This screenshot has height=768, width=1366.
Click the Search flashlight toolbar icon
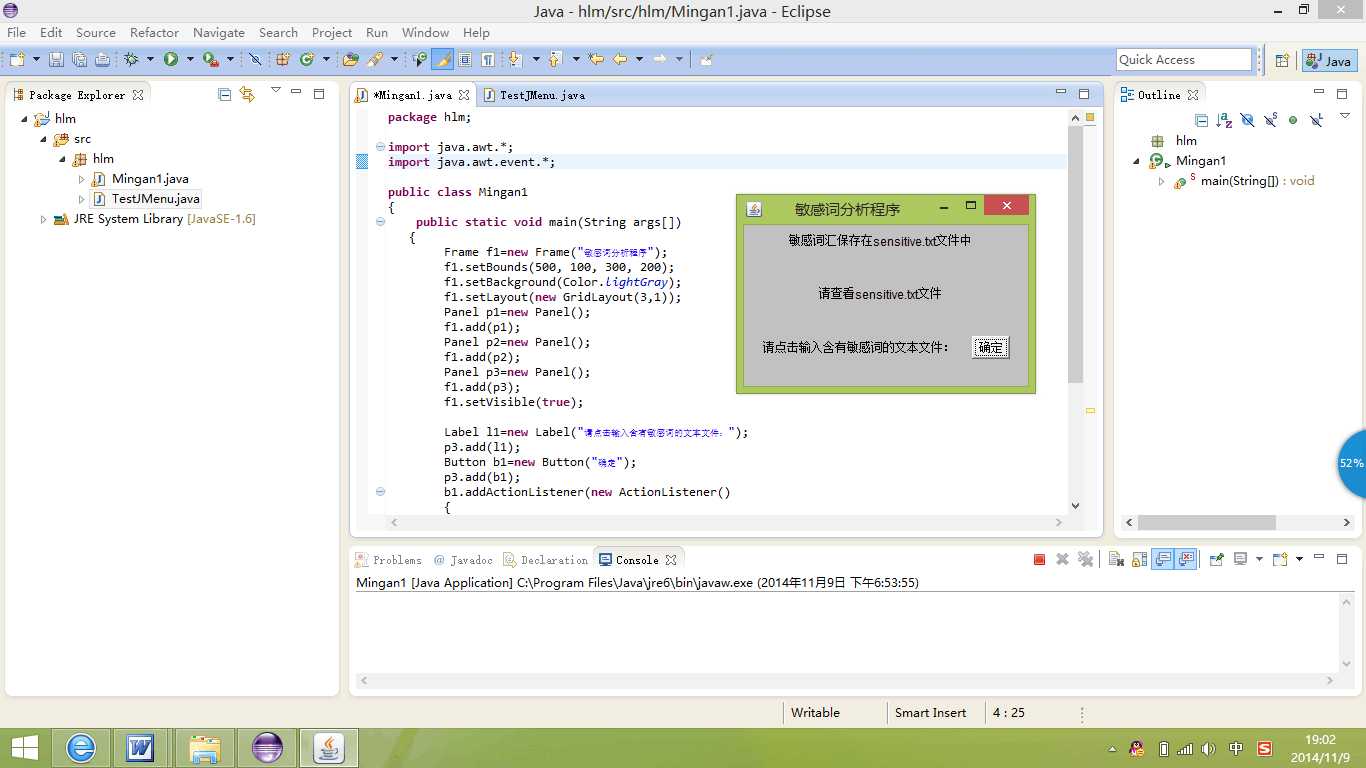pos(375,60)
